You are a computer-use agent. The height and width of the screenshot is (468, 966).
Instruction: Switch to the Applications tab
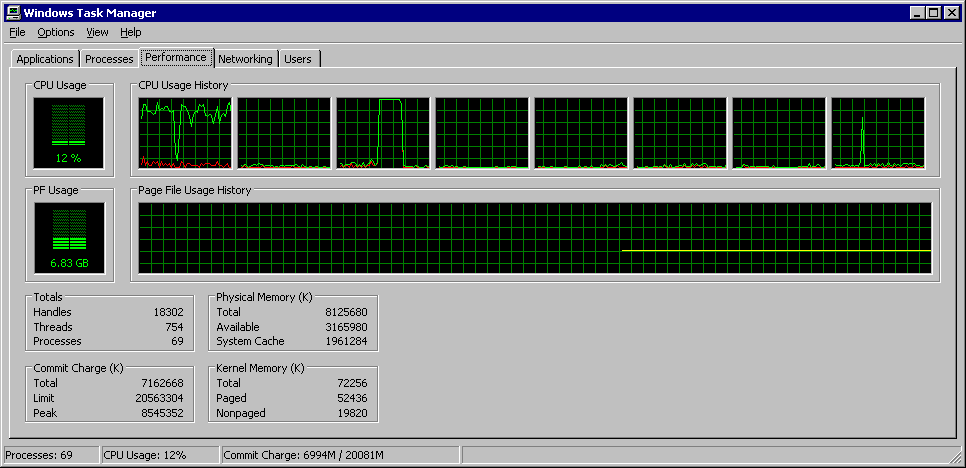pyautogui.click(x=45, y=59)
